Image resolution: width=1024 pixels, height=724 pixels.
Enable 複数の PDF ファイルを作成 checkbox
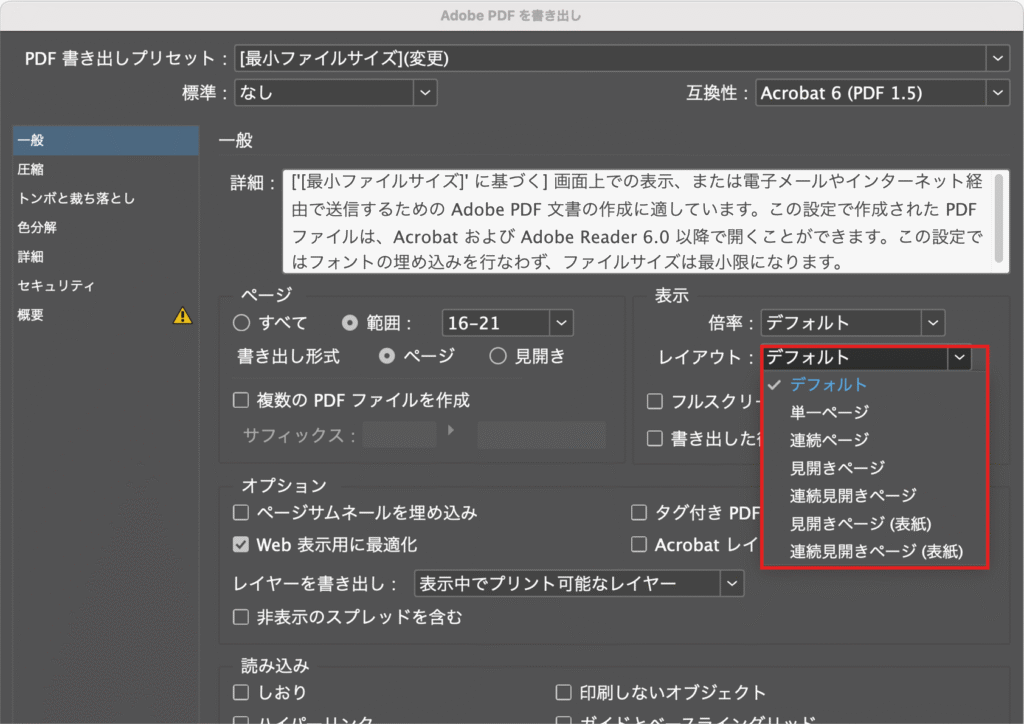point(241,400)
